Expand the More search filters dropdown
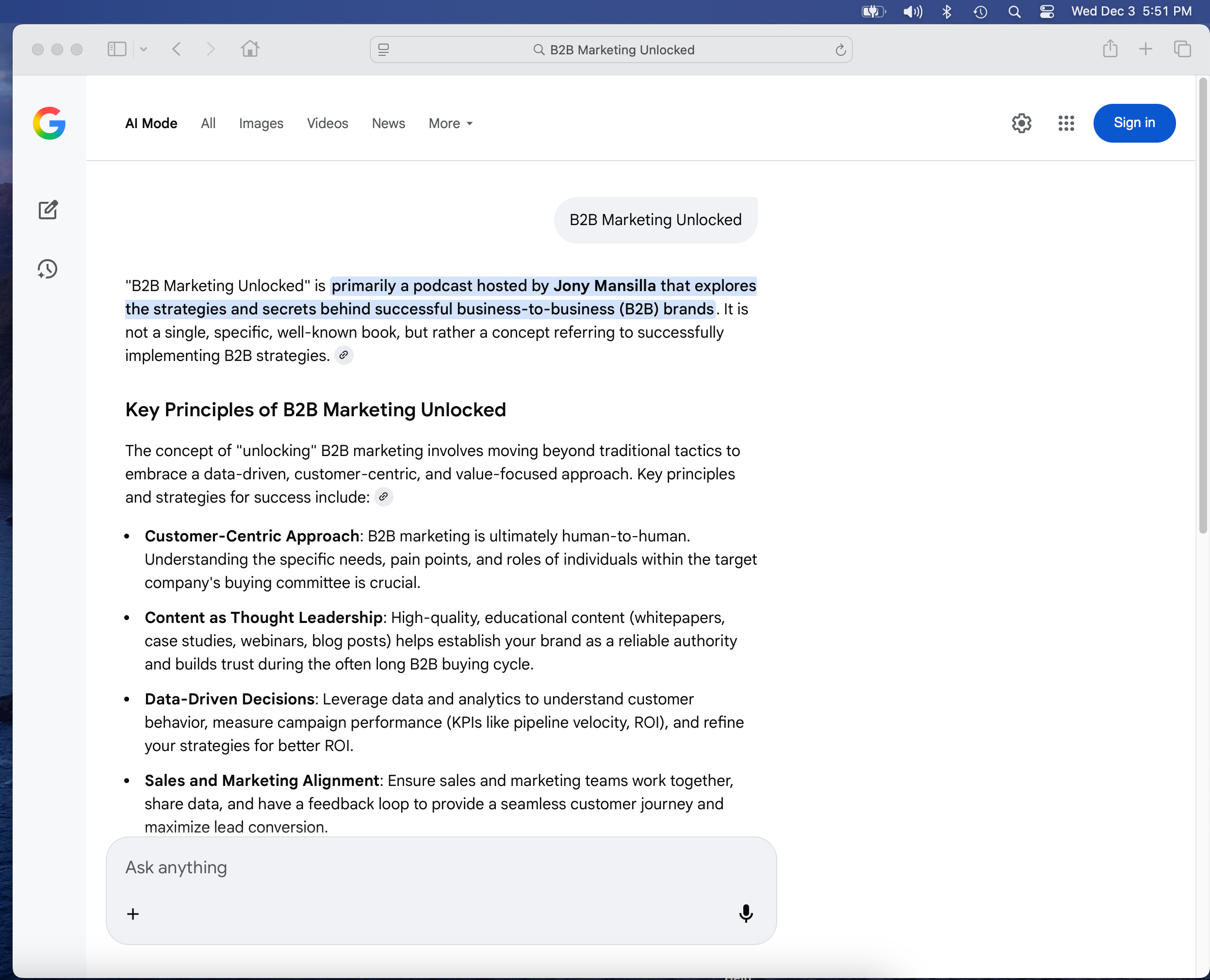Image resolution: width=1210 pixels, height=980 pixels. [x=450, y=123]
